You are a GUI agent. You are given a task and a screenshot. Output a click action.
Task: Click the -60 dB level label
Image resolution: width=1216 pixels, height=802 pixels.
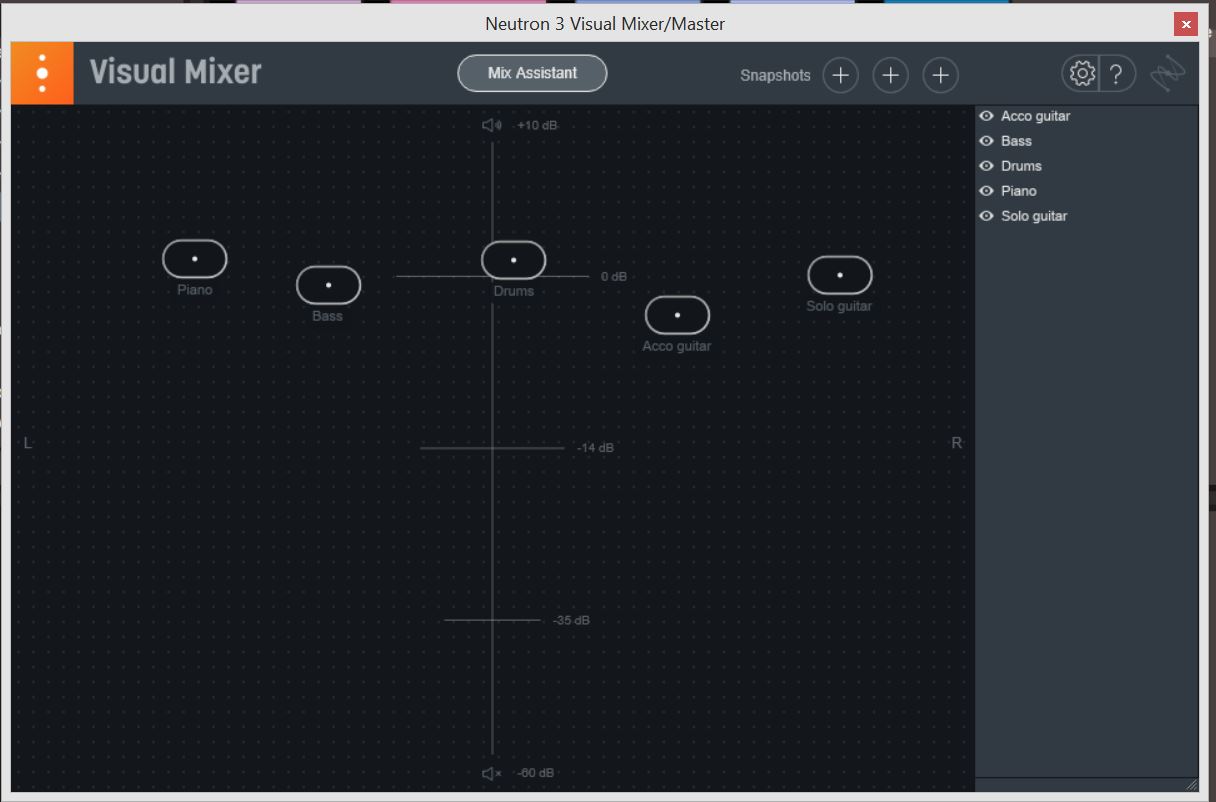(x=536, y=773)
